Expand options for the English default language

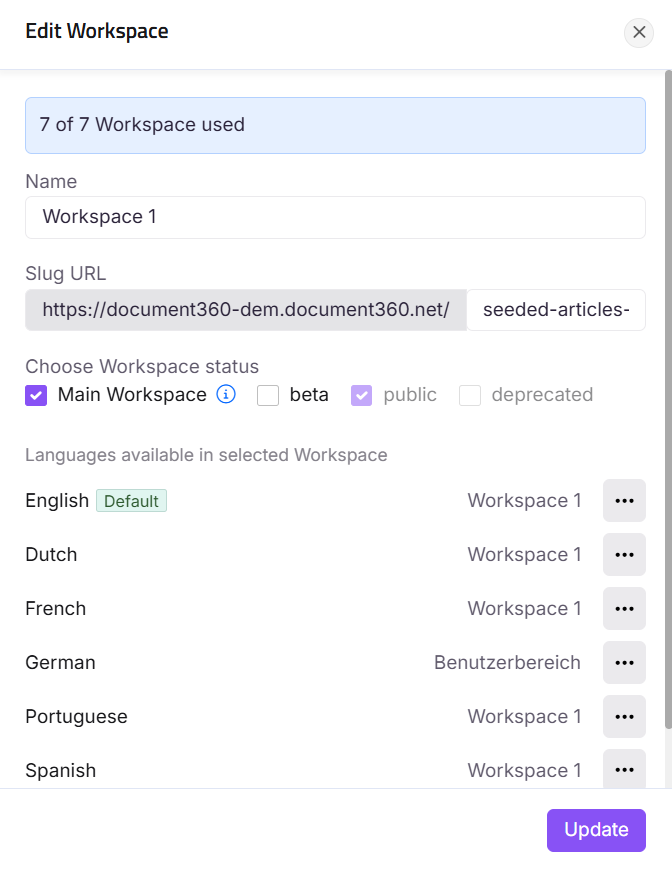pos(624,500)
